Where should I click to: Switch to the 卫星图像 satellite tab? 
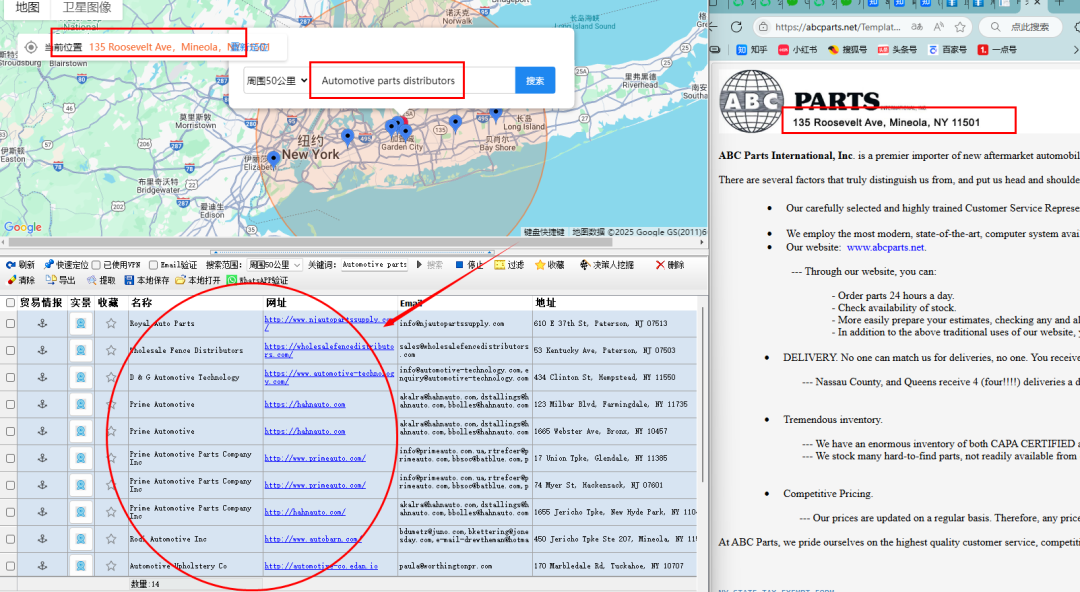click(87, 8)
